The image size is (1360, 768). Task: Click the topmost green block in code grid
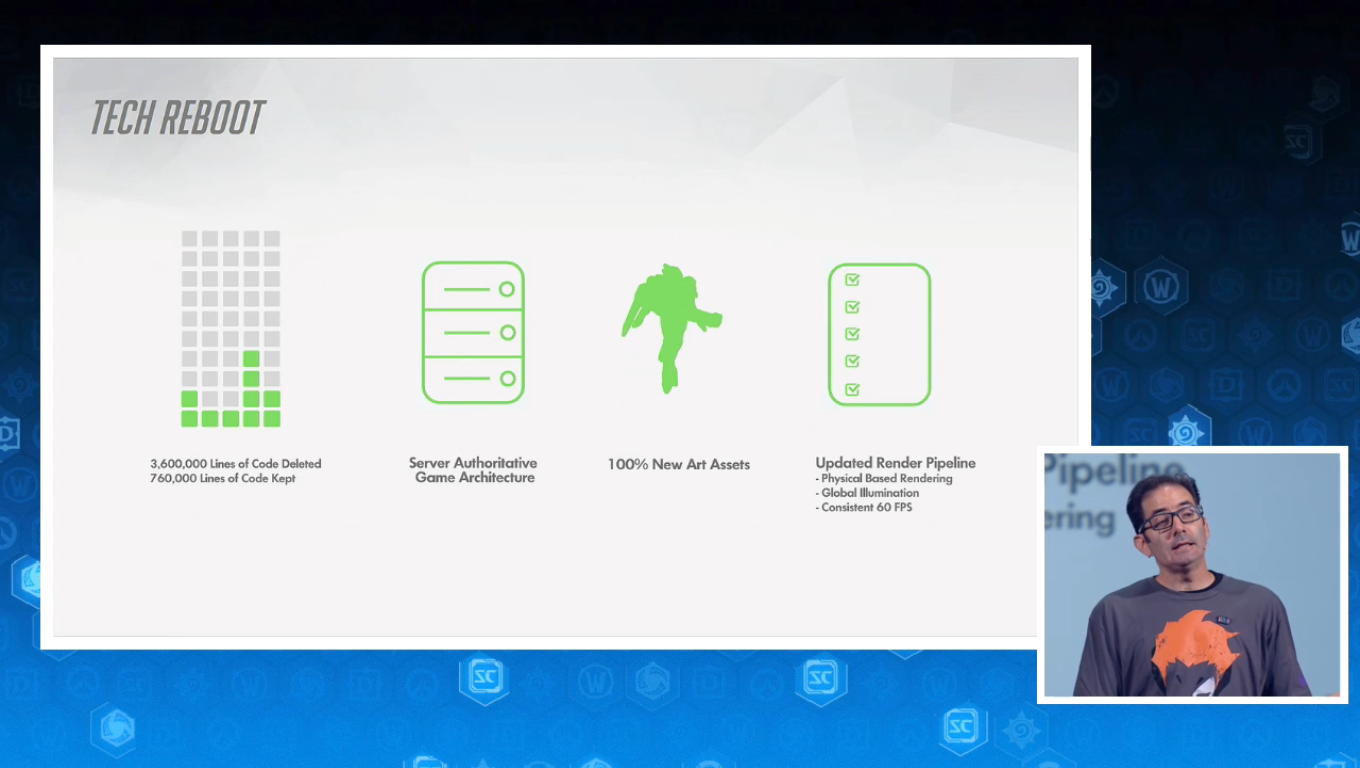click(x=251, y=358)
